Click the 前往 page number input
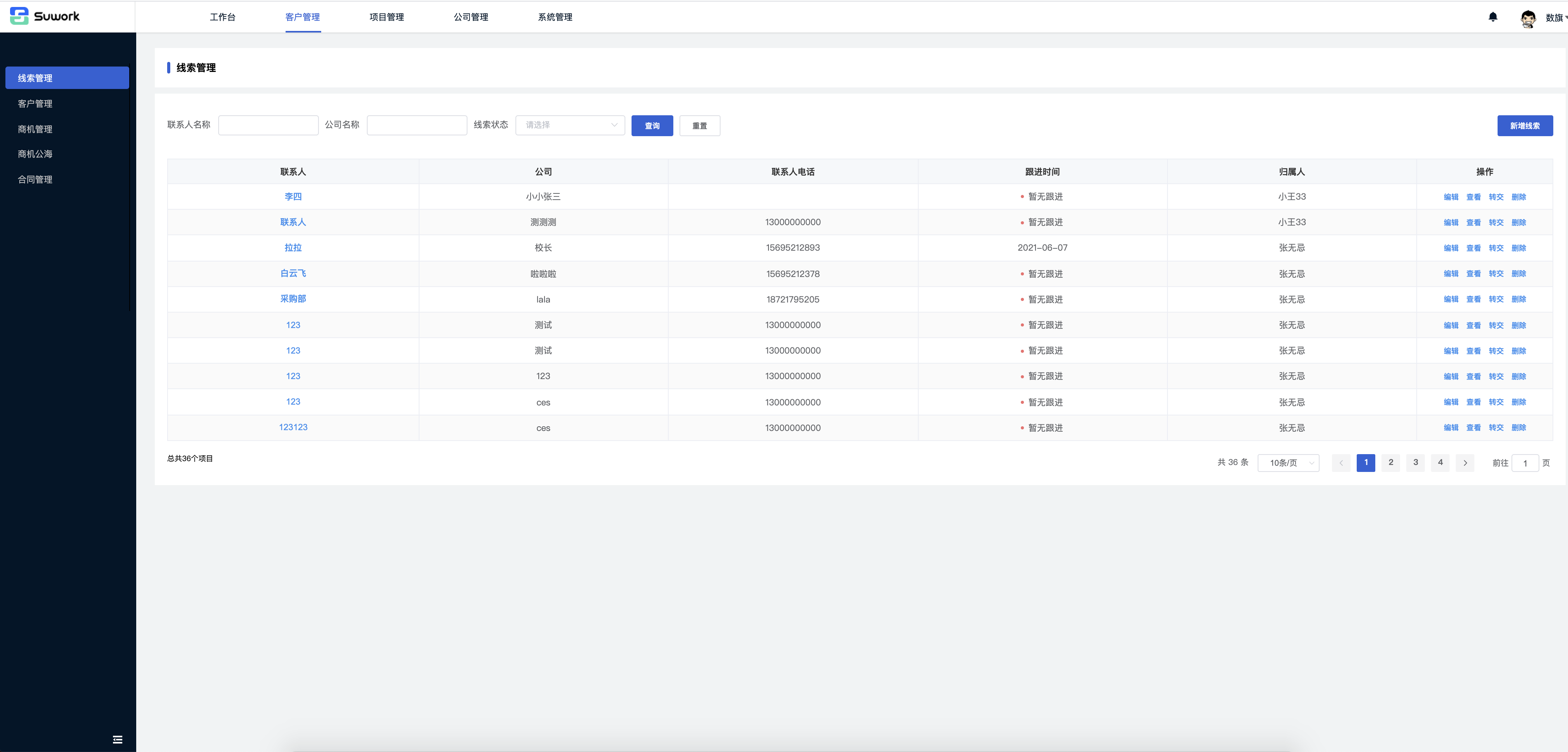1568x752 pixels. 1525,463
